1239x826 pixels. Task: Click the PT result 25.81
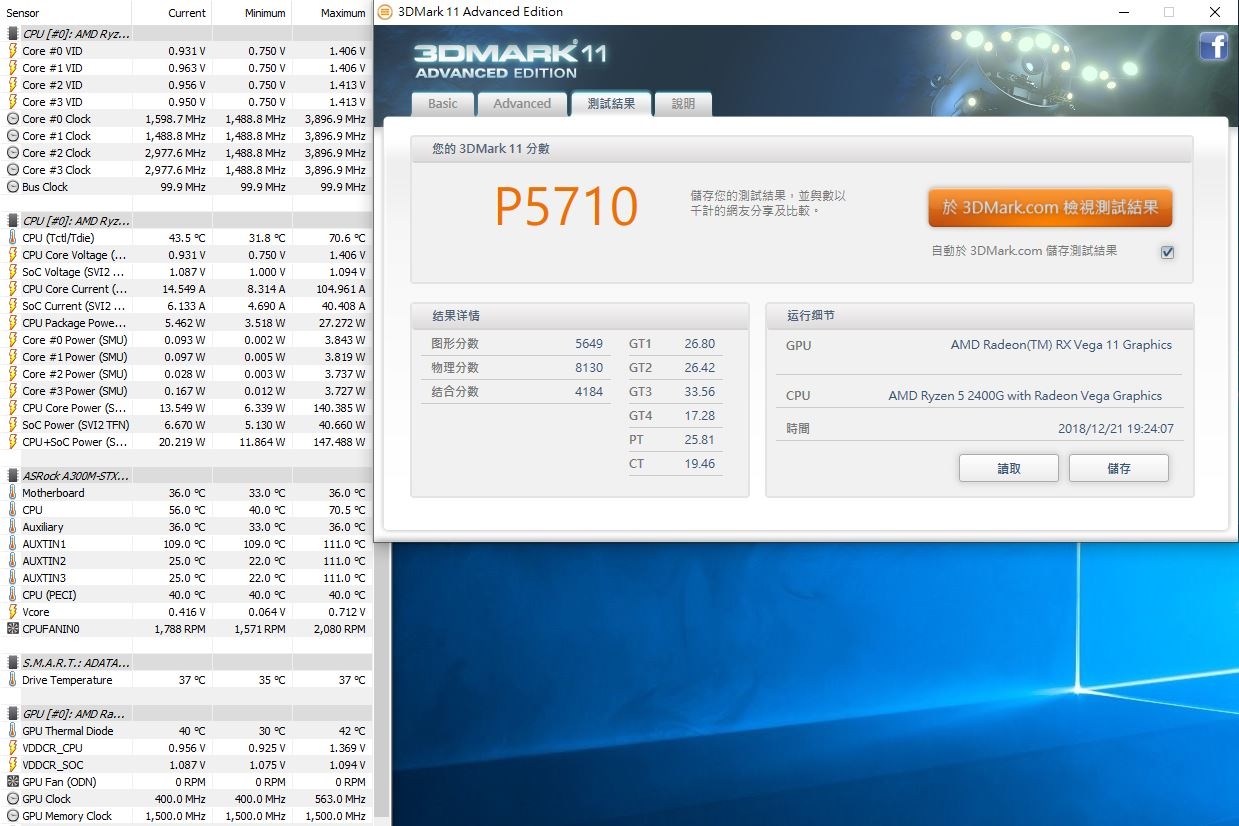coord(700,440)
